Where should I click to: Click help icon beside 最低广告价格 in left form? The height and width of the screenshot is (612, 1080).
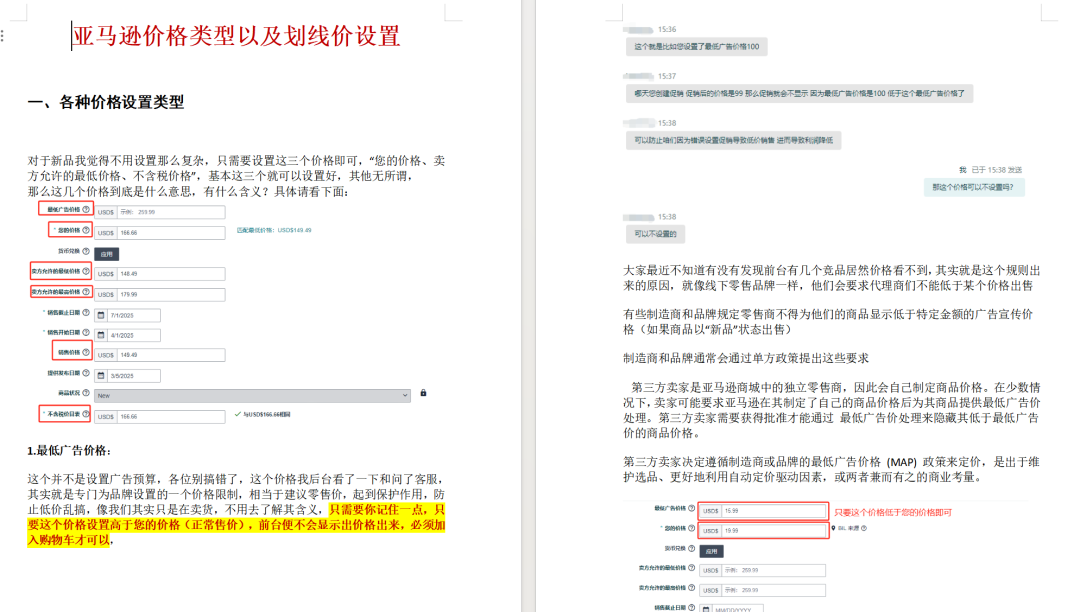coord(86,209)
